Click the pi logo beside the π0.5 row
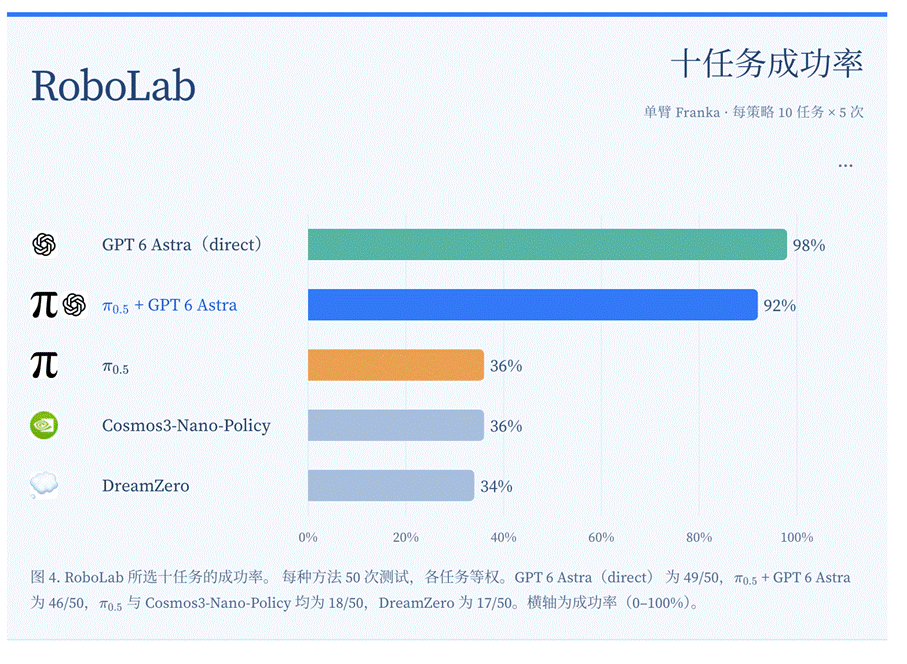This screenshot has height=664, width=907. pyautogui.click(x=44, y=365)
